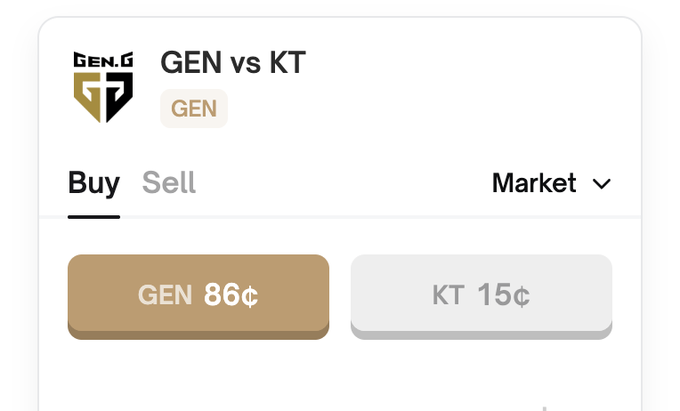Select the GEN 86¢ outcome button
This screenshot has height=411, width=680.
coord(198,294)
